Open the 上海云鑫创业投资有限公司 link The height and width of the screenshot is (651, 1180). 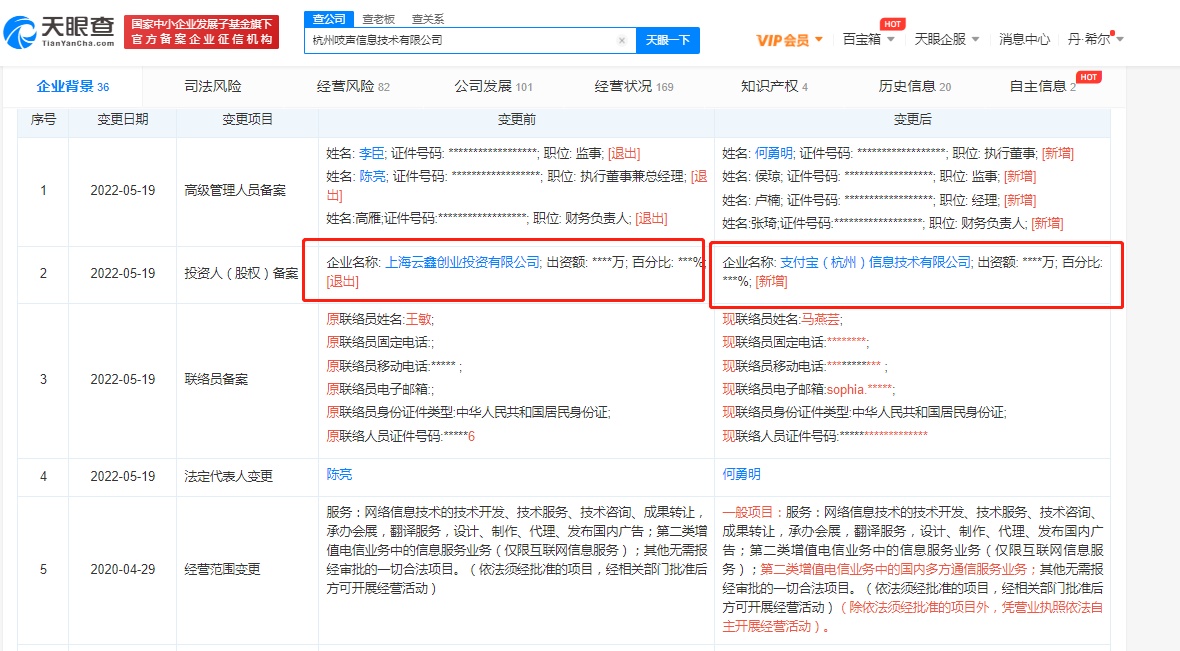point(462,262)
